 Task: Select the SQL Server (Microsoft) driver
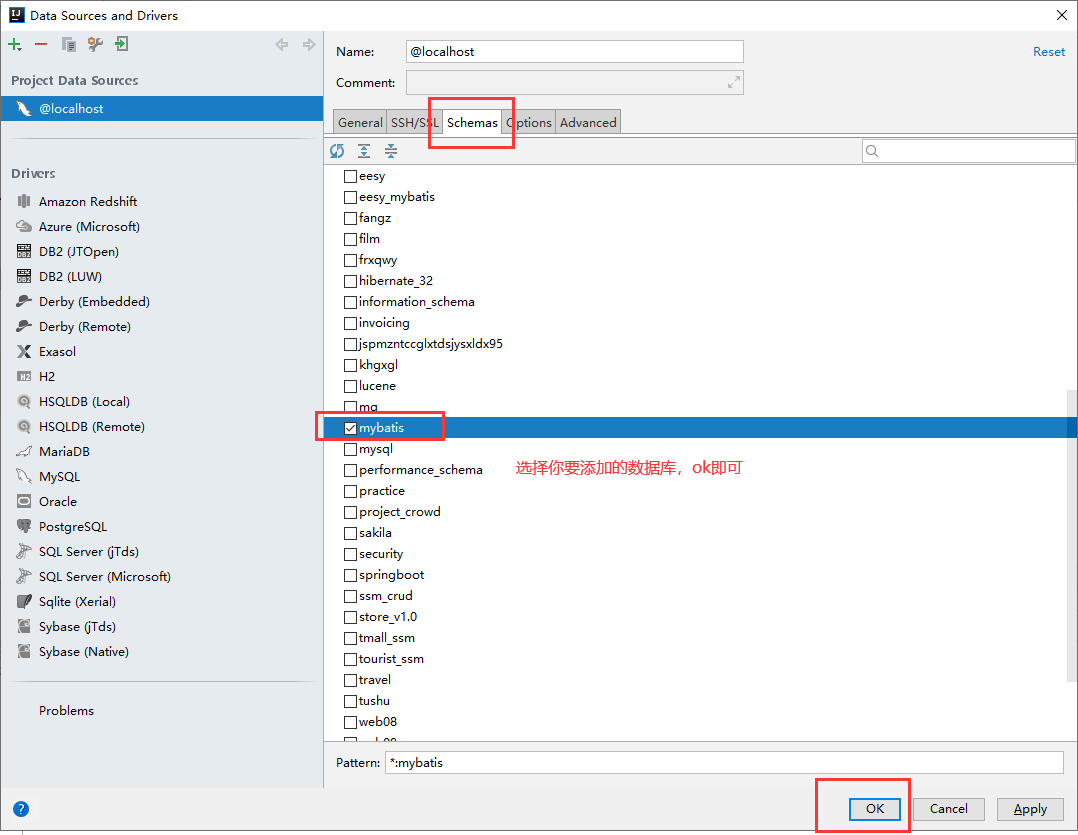coord(104,577)
